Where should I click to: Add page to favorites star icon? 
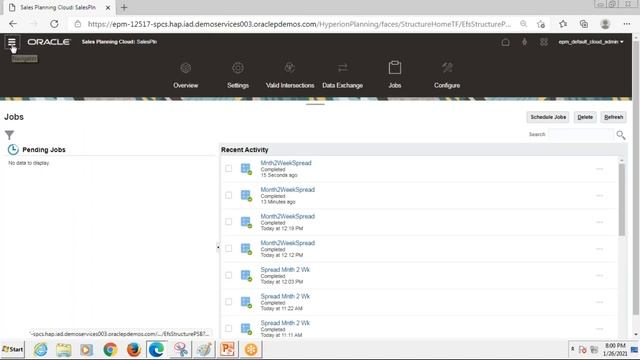541,24
